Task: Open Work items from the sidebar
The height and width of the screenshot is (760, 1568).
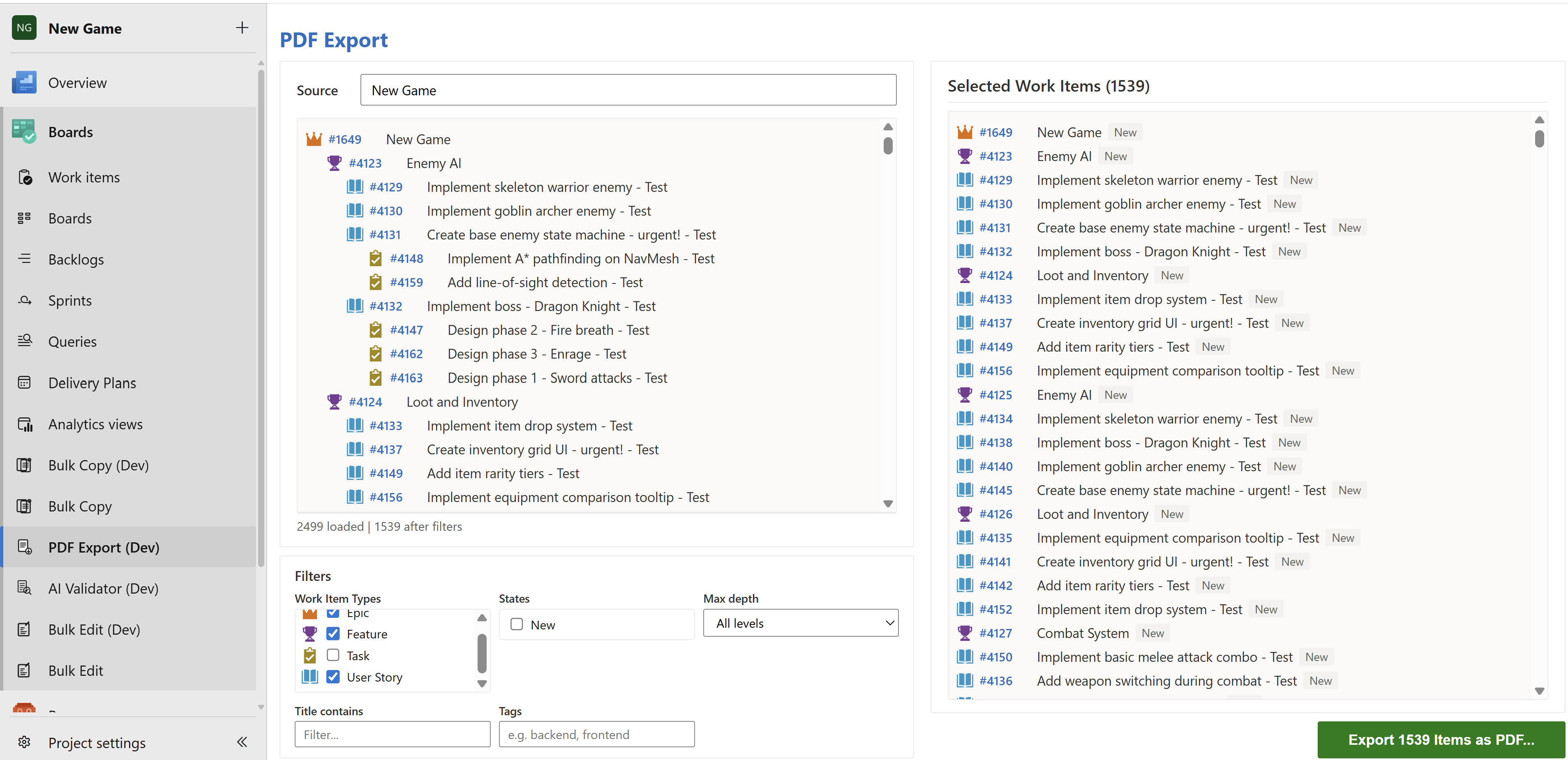Action: pos(84,177)
